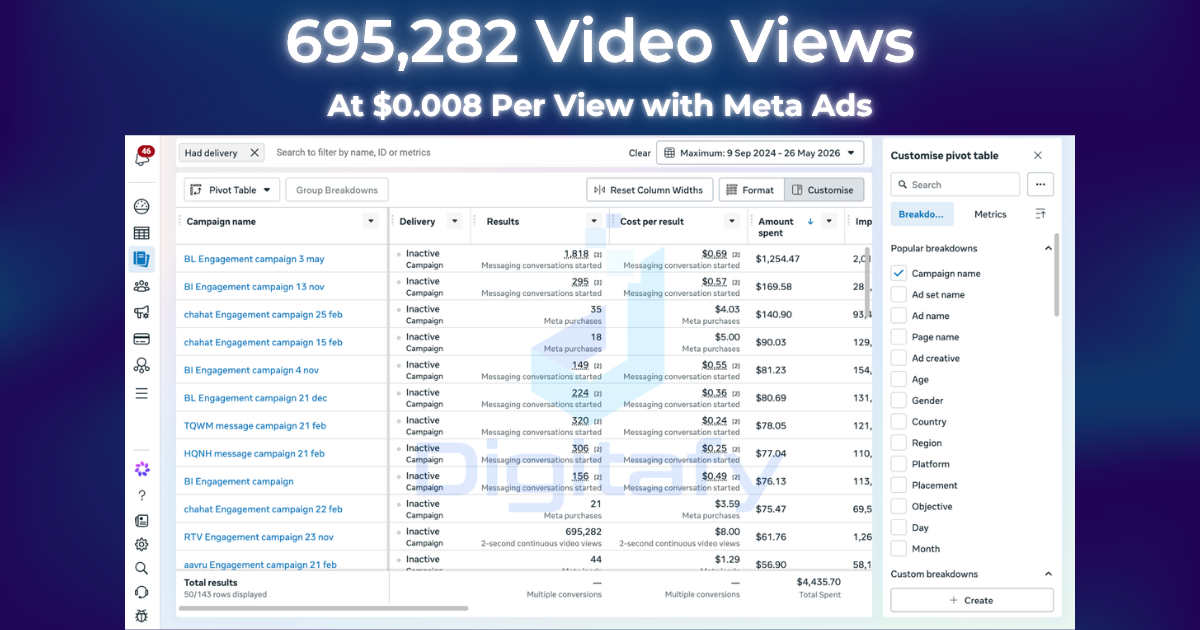Open the Audiences people icon in sidebar
Viewport: 1200px width, 630px height.
coord(141,286)
